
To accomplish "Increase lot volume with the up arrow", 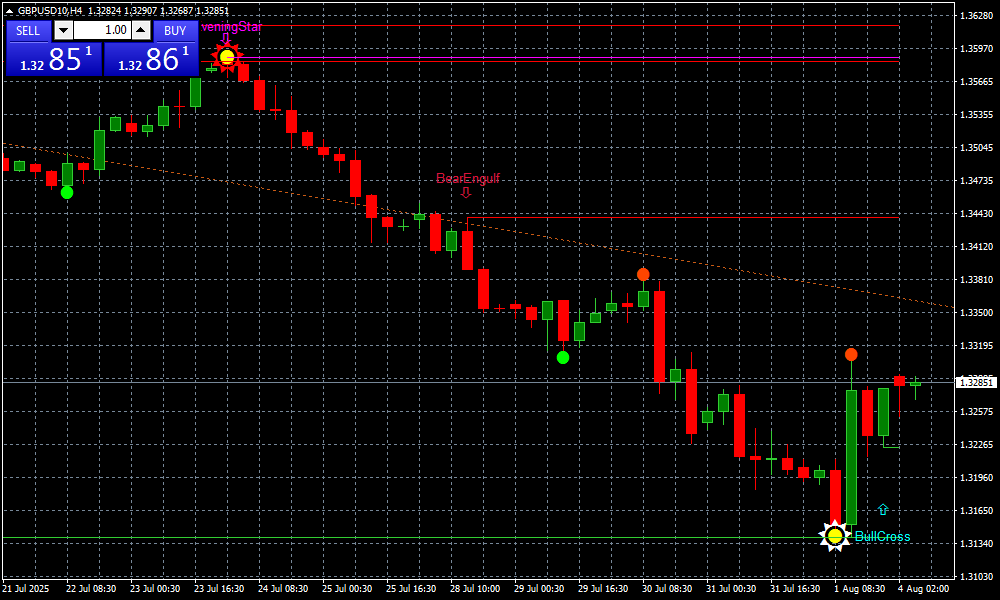I will 141,31.
